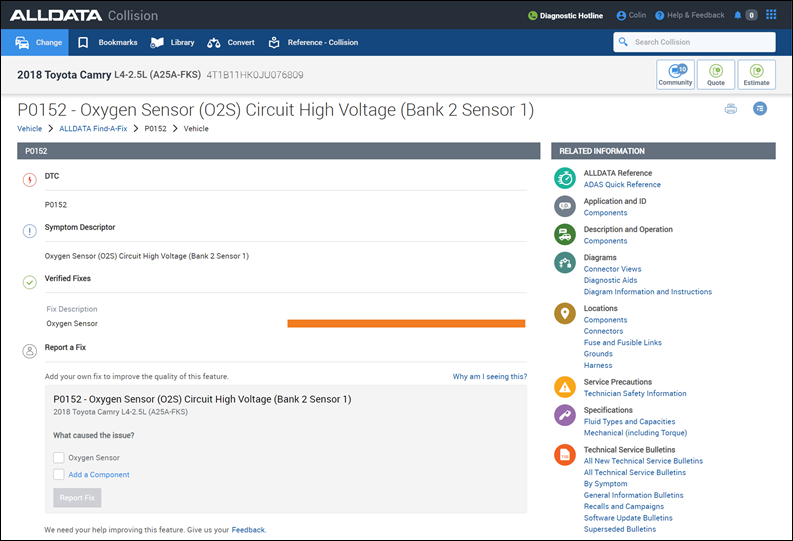793x541 pixels.
Task: Check the Oxygen Sensor checkbox
Action: coord(59,457)
